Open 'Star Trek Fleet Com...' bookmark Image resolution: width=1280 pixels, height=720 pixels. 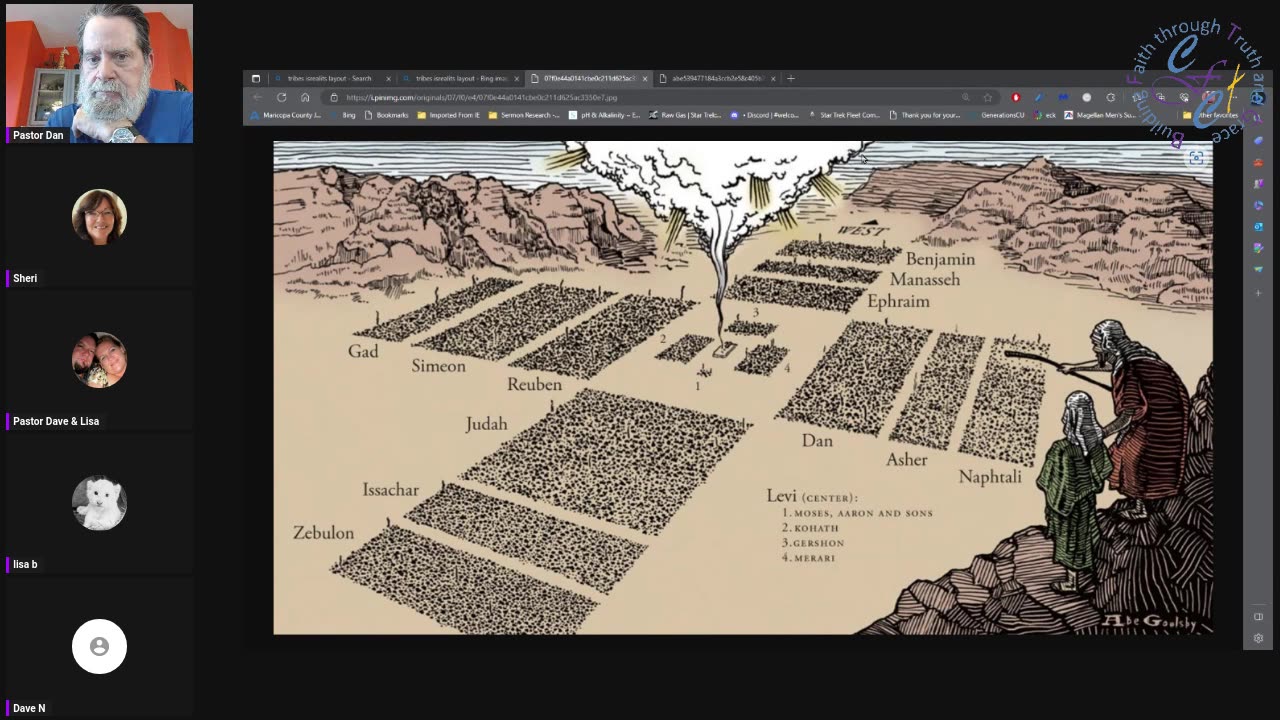[844, 115]
